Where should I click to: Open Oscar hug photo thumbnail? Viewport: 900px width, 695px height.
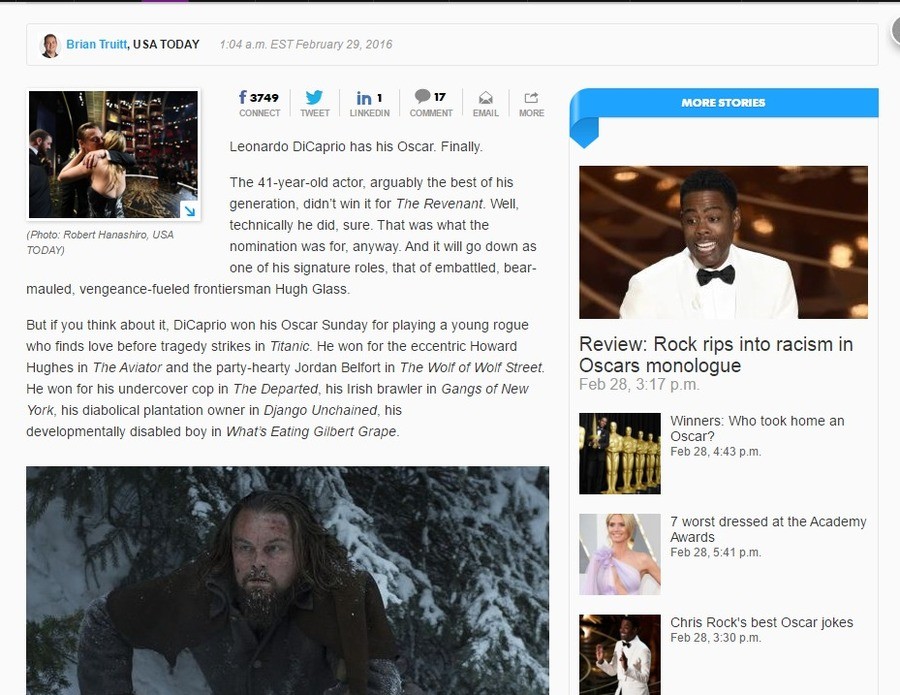click(113, 154)
